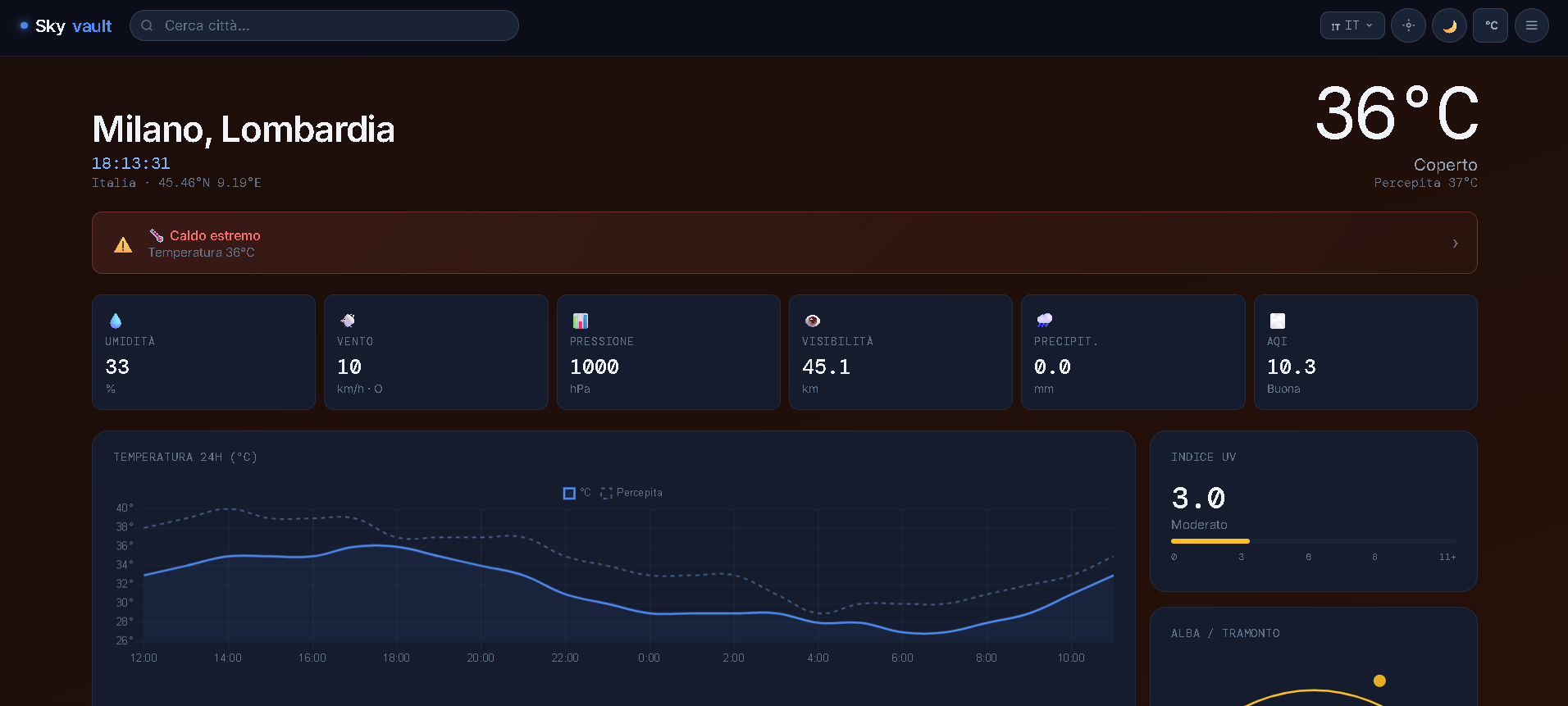
Task: Click the Vento wind icon
Action: 348,321
